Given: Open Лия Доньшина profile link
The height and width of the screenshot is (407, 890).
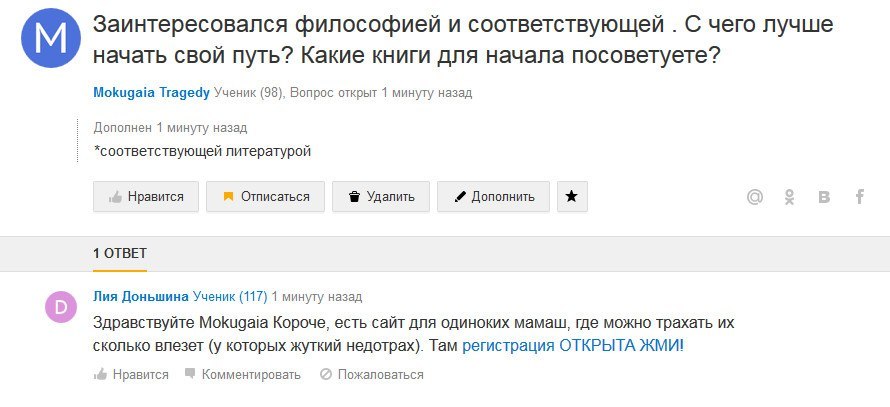Looking at the screenshot, I should click(x=141, y=296).
